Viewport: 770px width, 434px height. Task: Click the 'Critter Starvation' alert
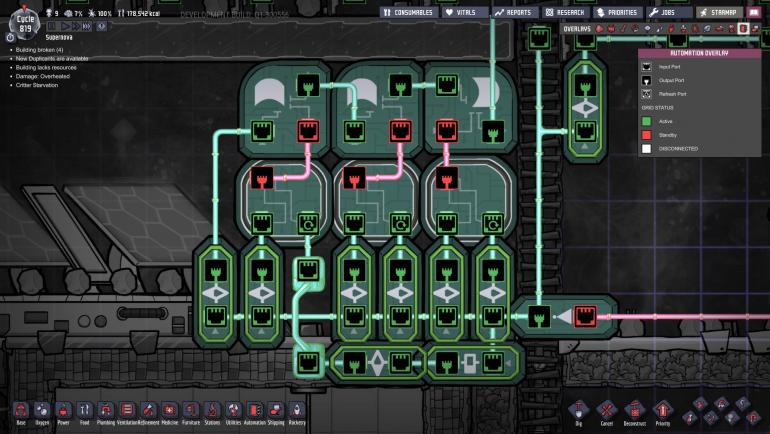[x=37, y=85]
